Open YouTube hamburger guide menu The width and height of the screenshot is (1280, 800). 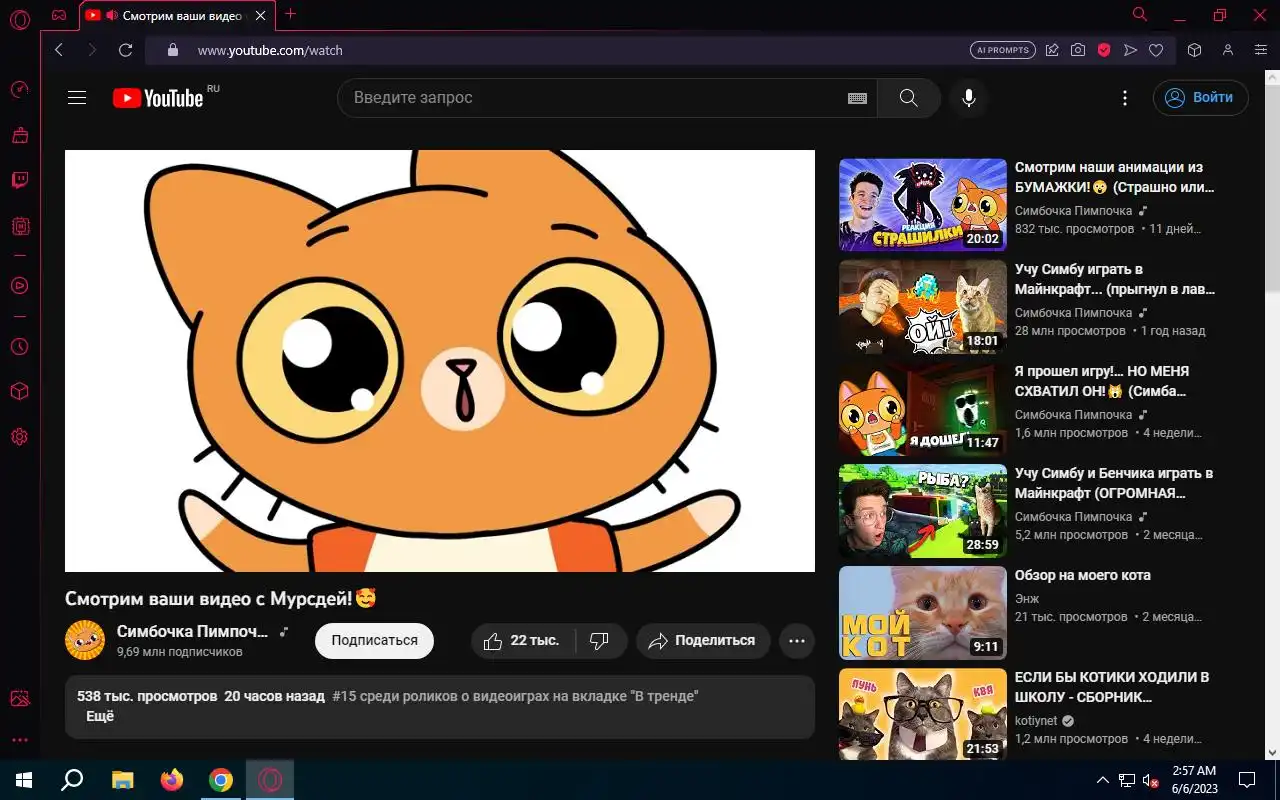coord(77,98)
